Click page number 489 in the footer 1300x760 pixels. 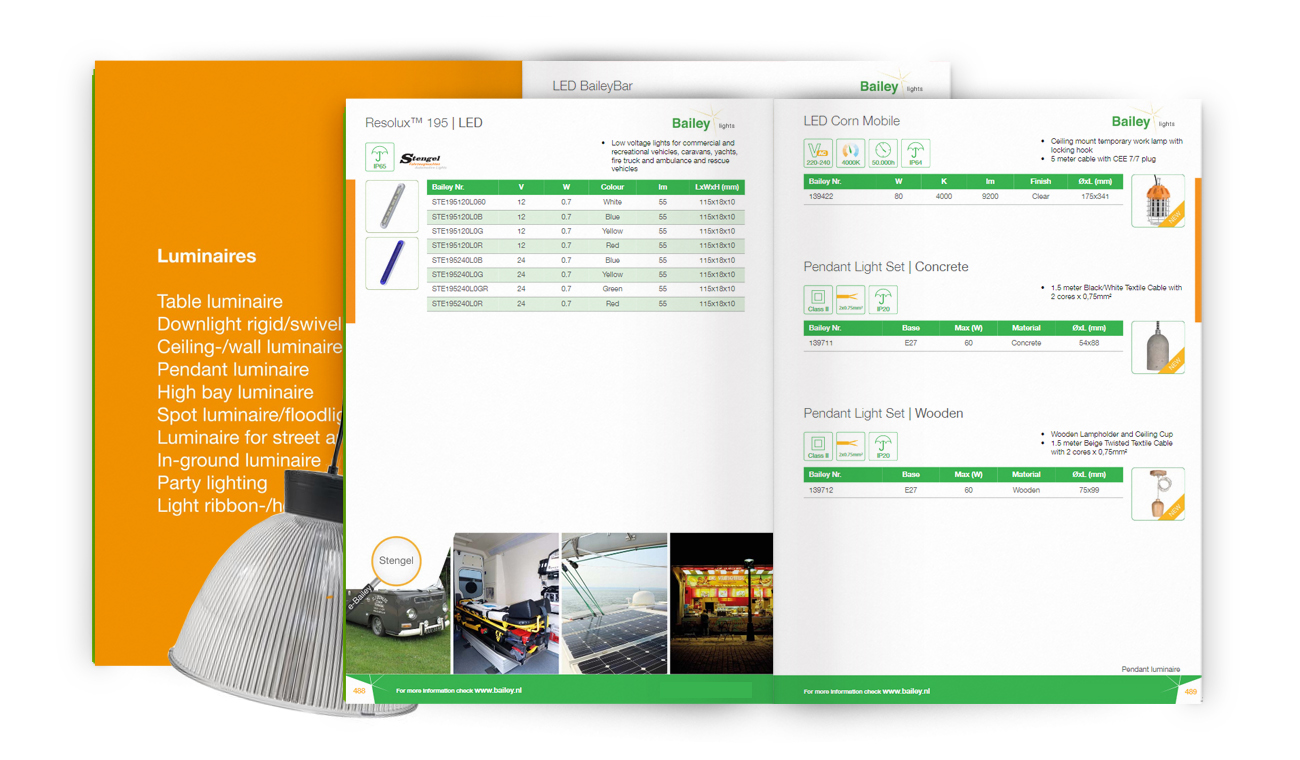(x=1190, y=691)
